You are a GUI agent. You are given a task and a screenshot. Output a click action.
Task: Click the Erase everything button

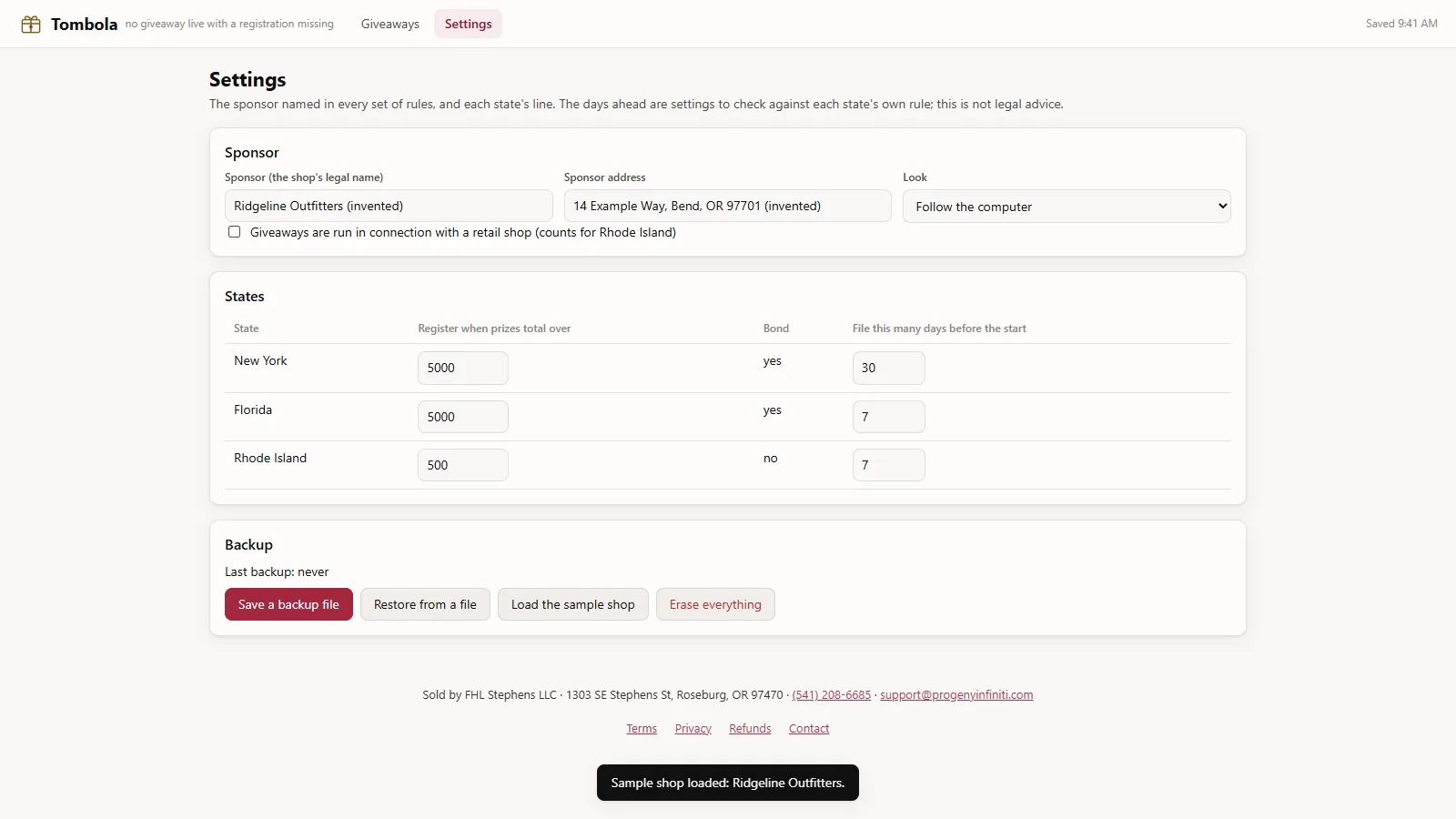pos(715,604)
